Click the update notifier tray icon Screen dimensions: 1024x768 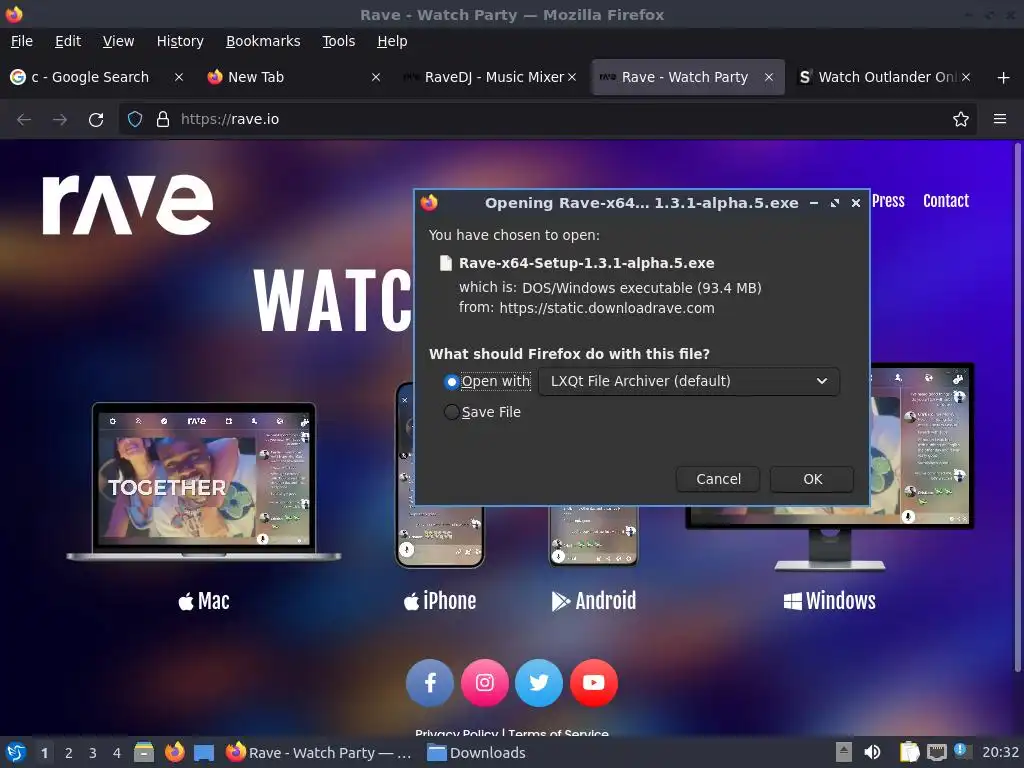point(963,751)
